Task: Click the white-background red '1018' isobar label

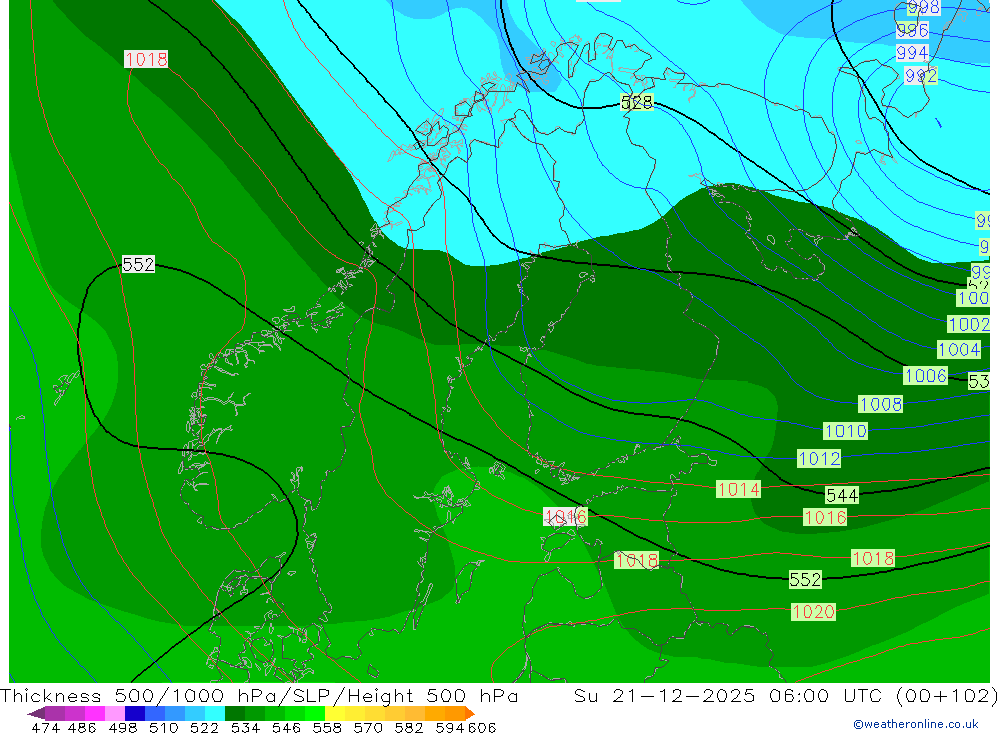Action: click(146, 59)
